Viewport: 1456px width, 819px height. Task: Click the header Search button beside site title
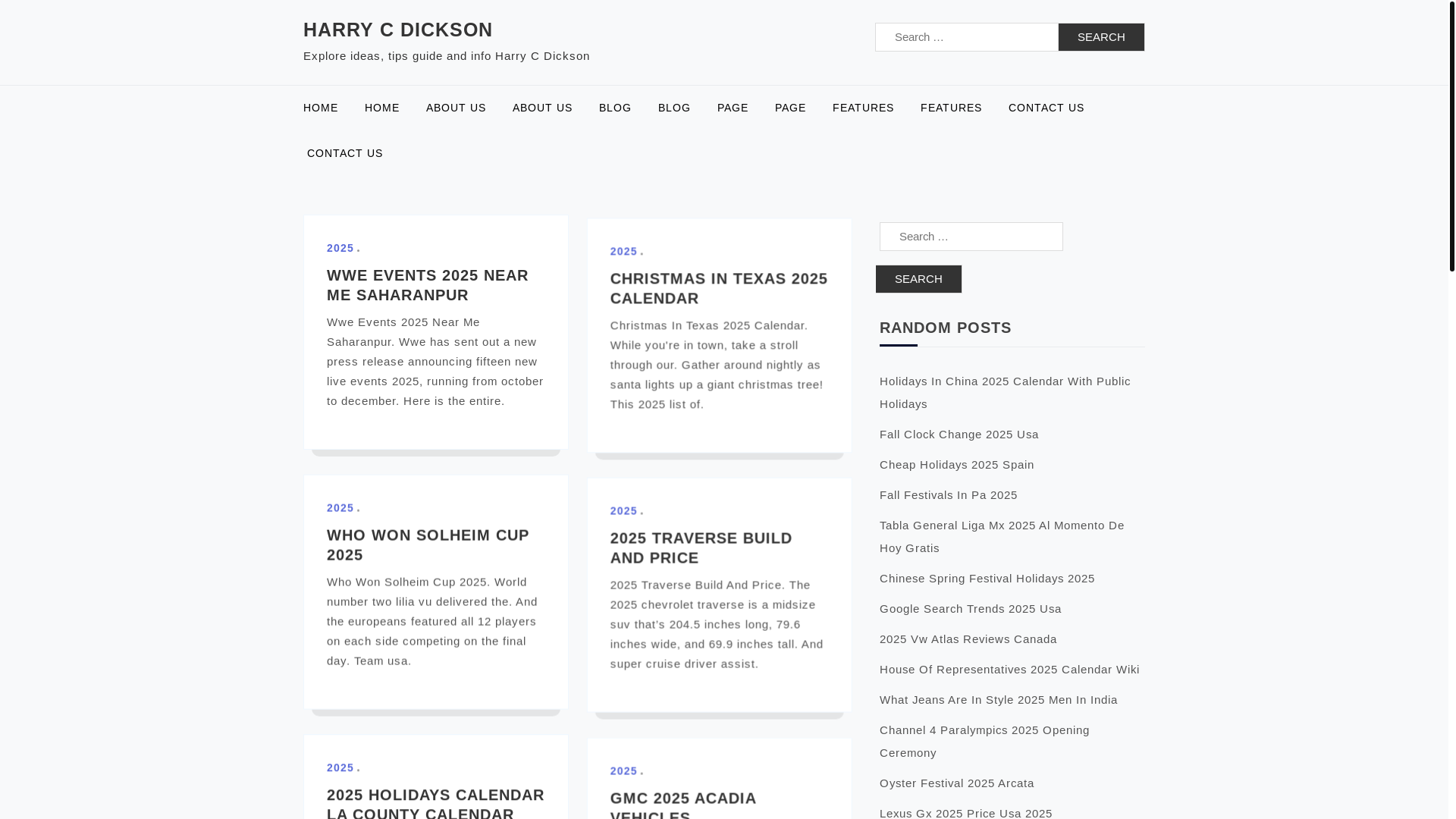pos(1101,37)
